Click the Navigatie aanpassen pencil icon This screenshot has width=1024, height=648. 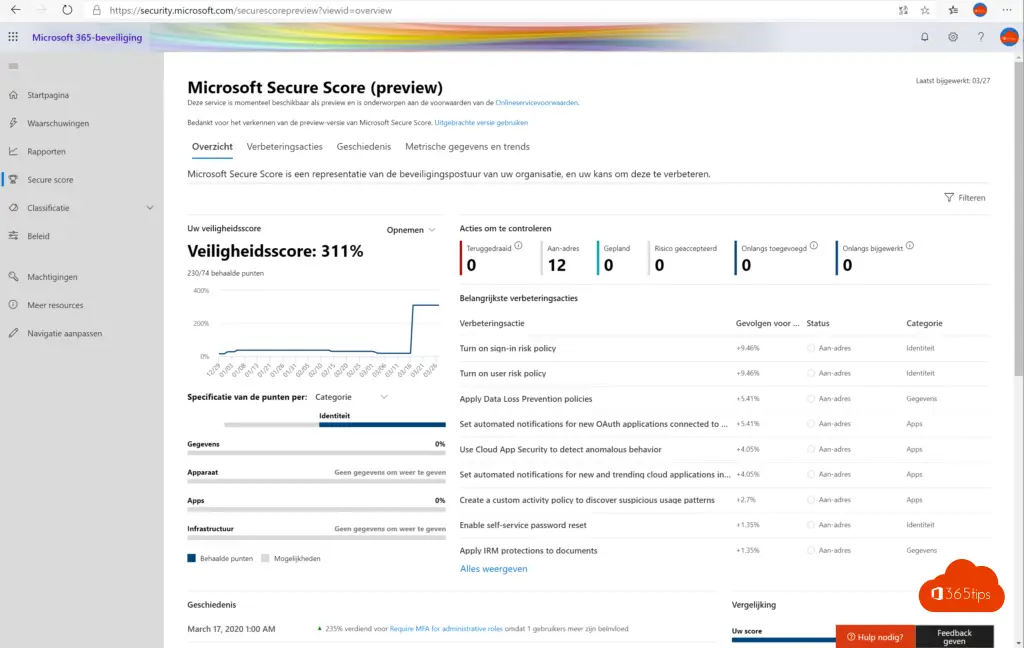(13, 333)
